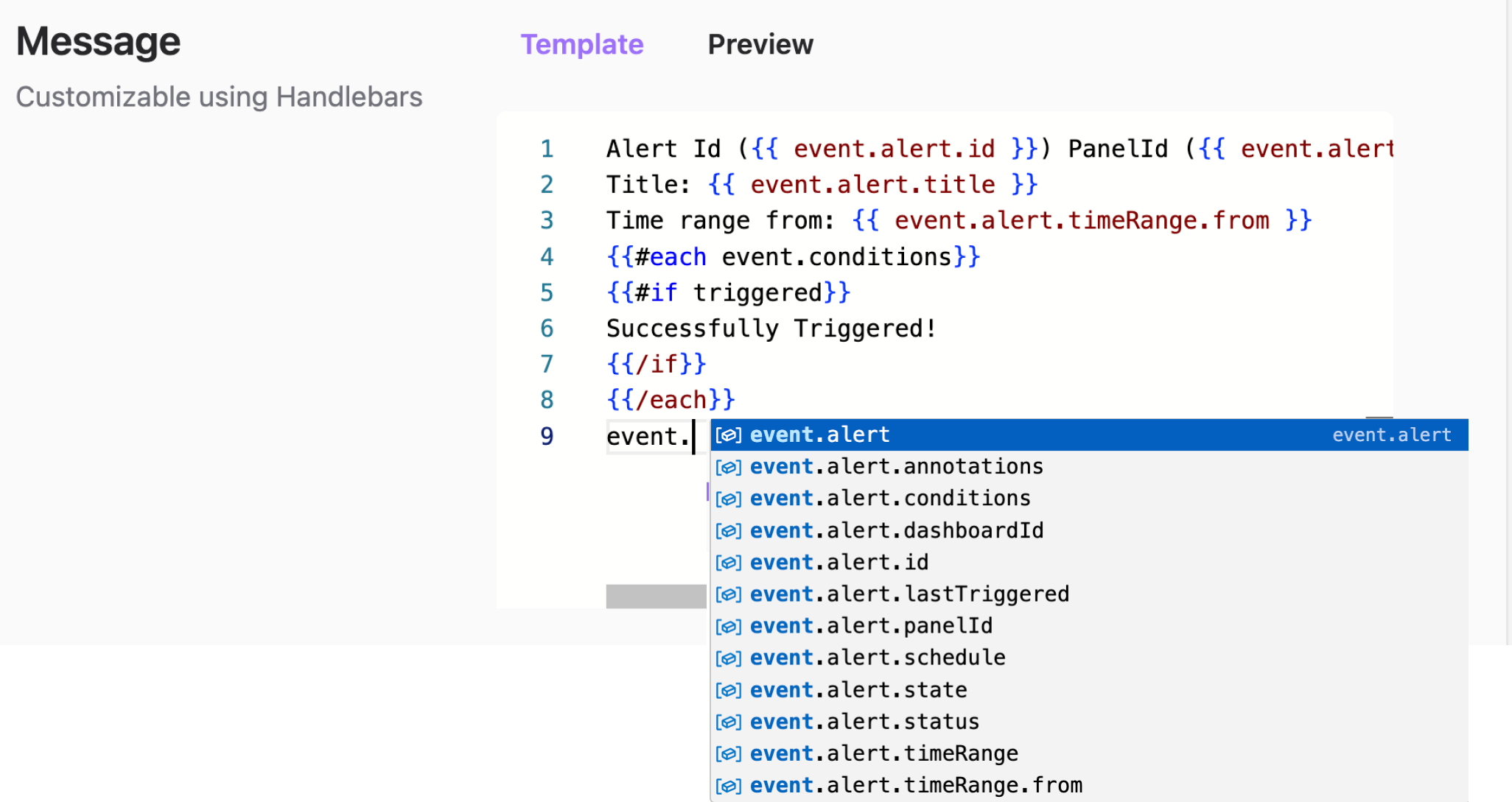Click on line 4 each block
Viewport: 1512px width, 802px height.
(791, 255)
